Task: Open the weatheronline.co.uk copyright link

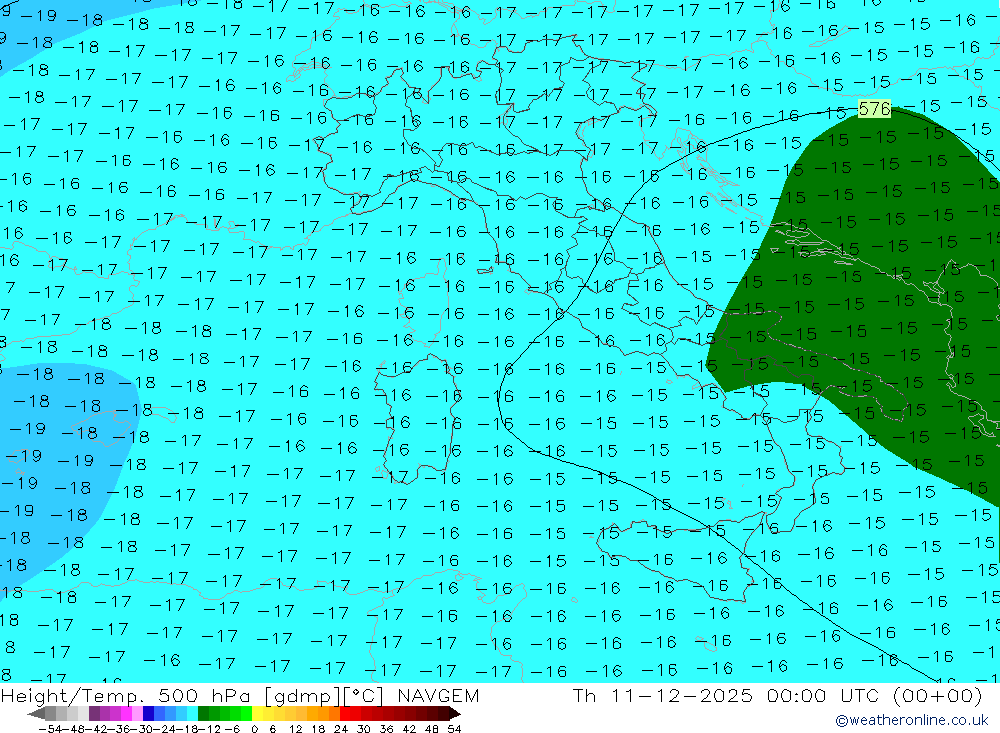Action: [911, 720]
